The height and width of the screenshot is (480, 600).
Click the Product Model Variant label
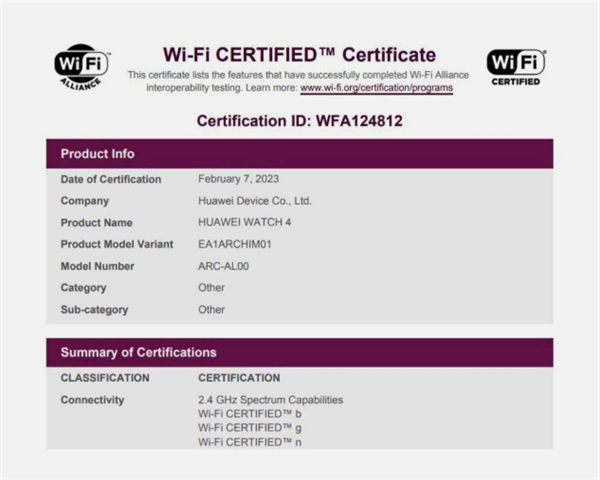point(117,244)
